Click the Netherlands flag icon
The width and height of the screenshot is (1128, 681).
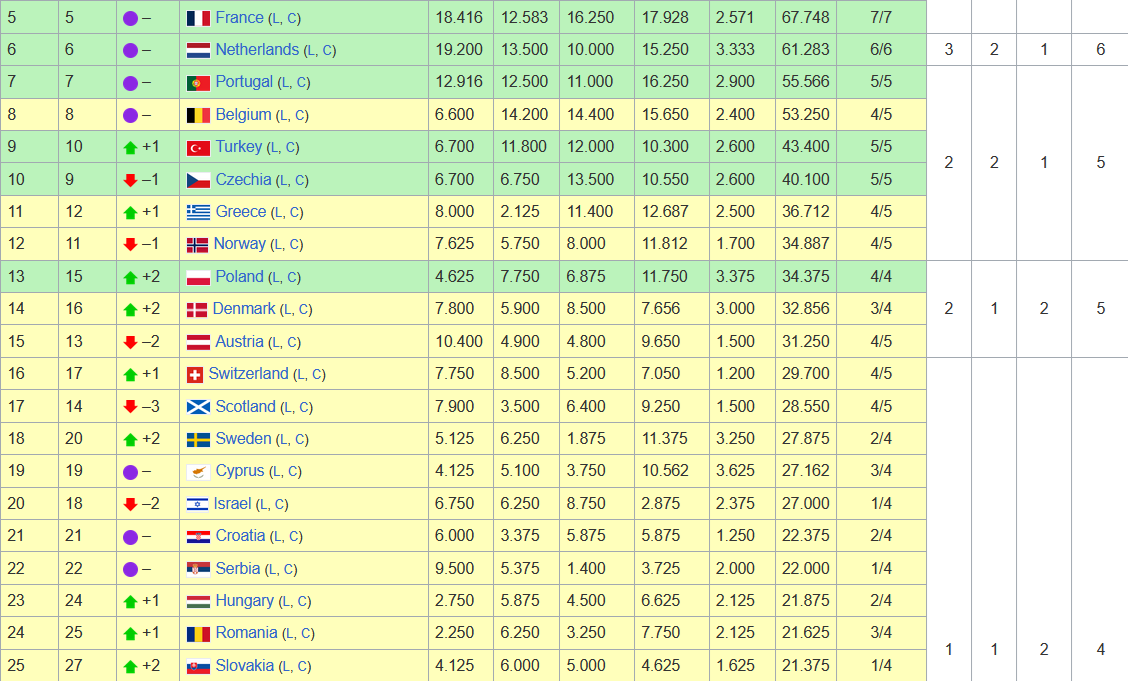click(x=198, y=50)
